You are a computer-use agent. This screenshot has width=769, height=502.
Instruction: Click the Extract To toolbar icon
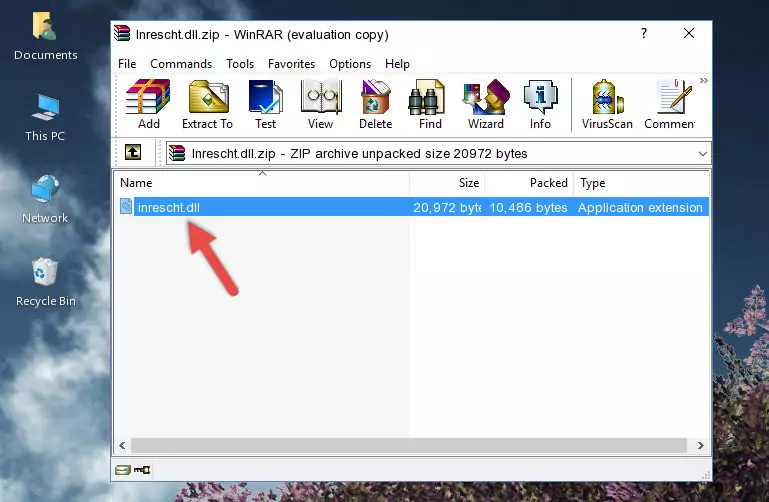pyautogui.click(x=207, y=104)
